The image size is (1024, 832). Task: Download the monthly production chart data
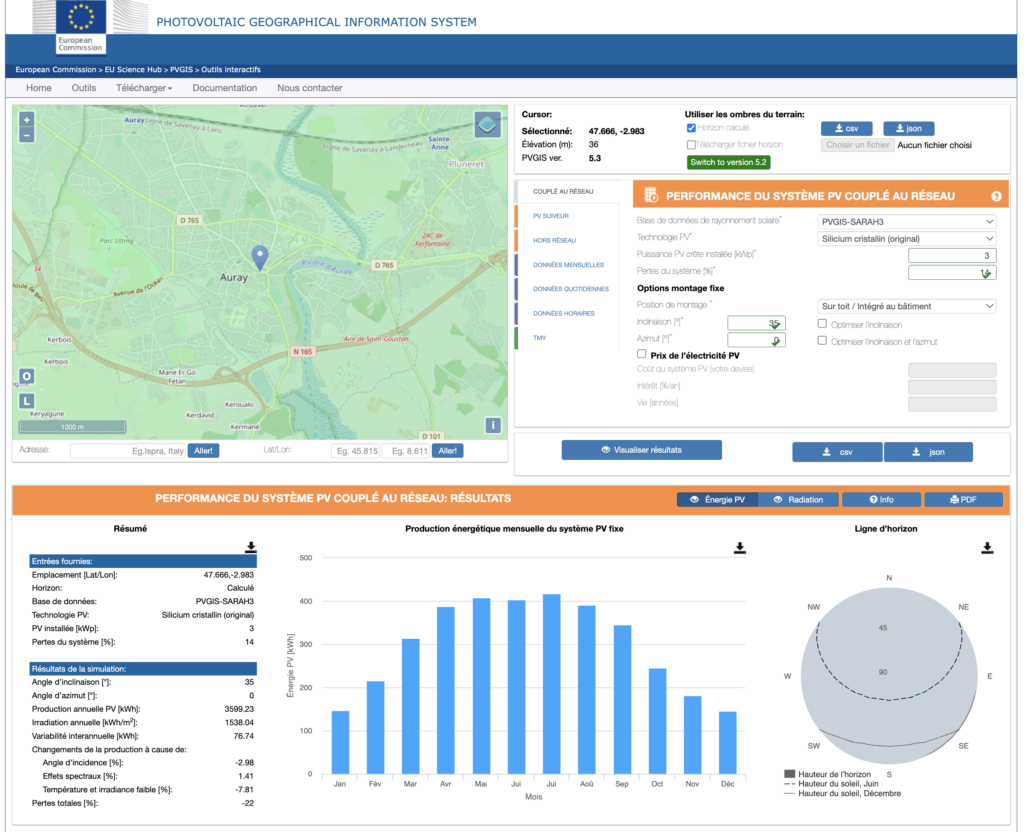739,547
